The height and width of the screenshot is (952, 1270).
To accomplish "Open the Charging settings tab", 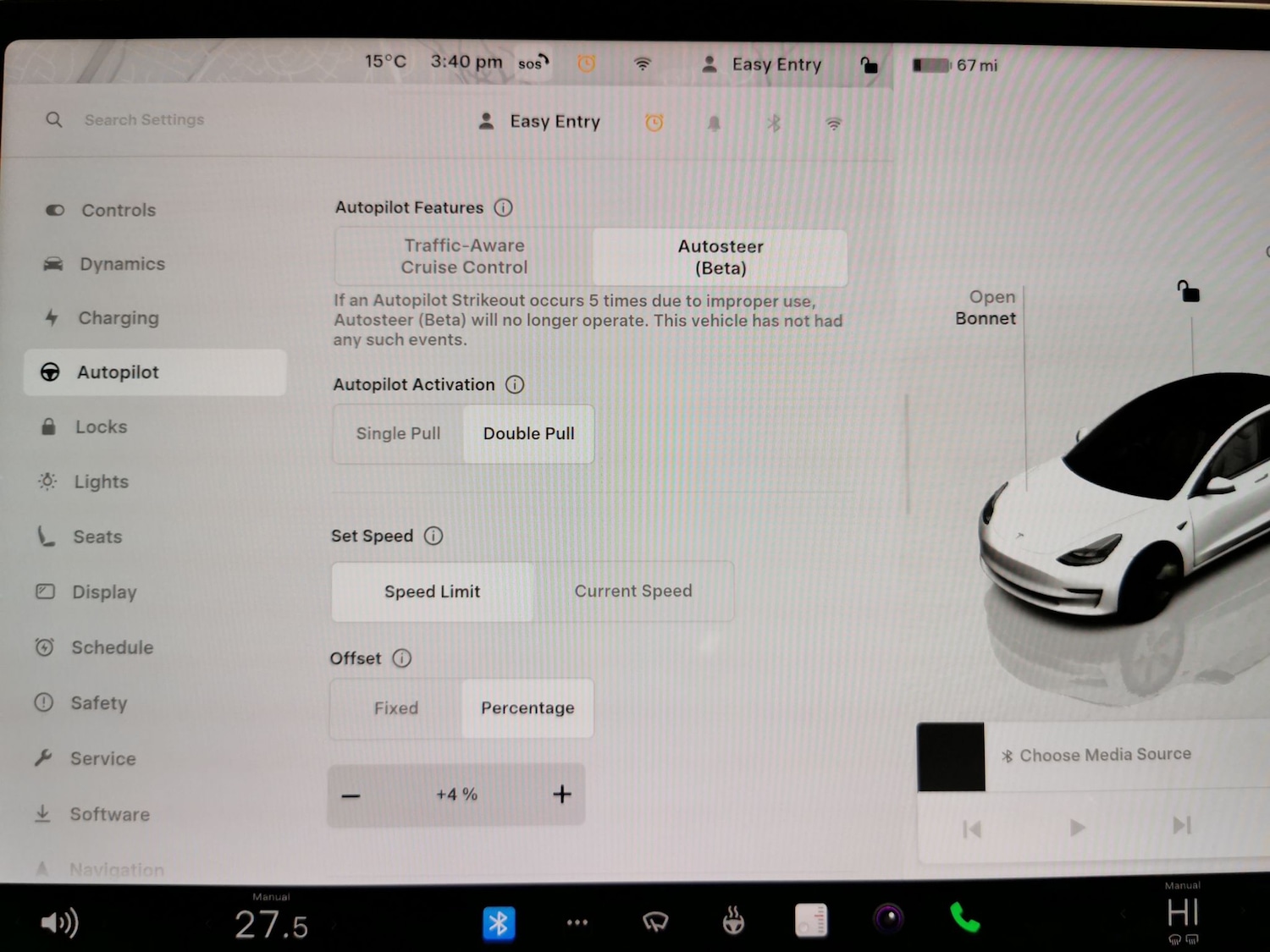I will pyautogui.click(x=119, y=318).
